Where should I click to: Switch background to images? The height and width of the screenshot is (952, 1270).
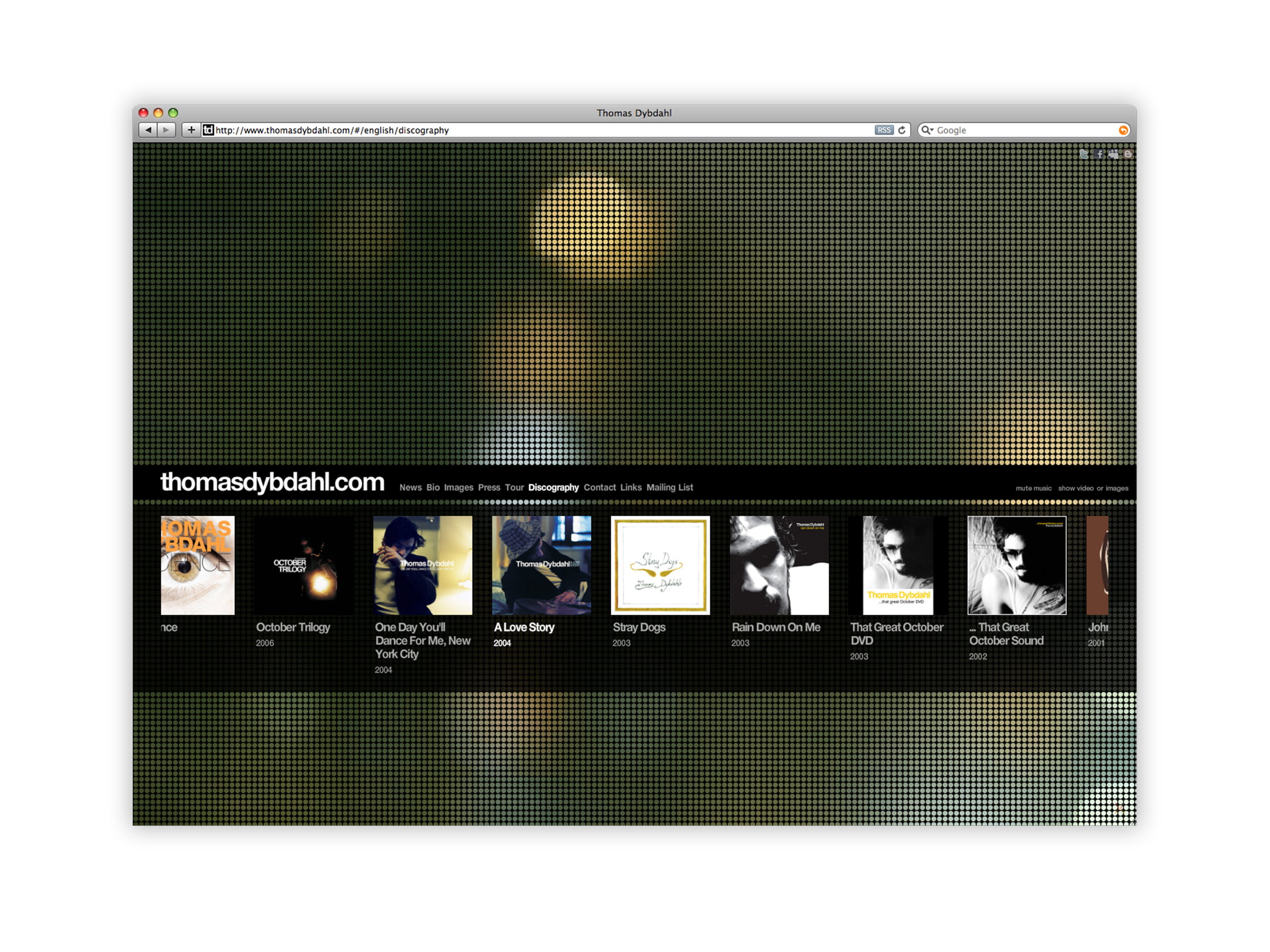pos(1117,488)
